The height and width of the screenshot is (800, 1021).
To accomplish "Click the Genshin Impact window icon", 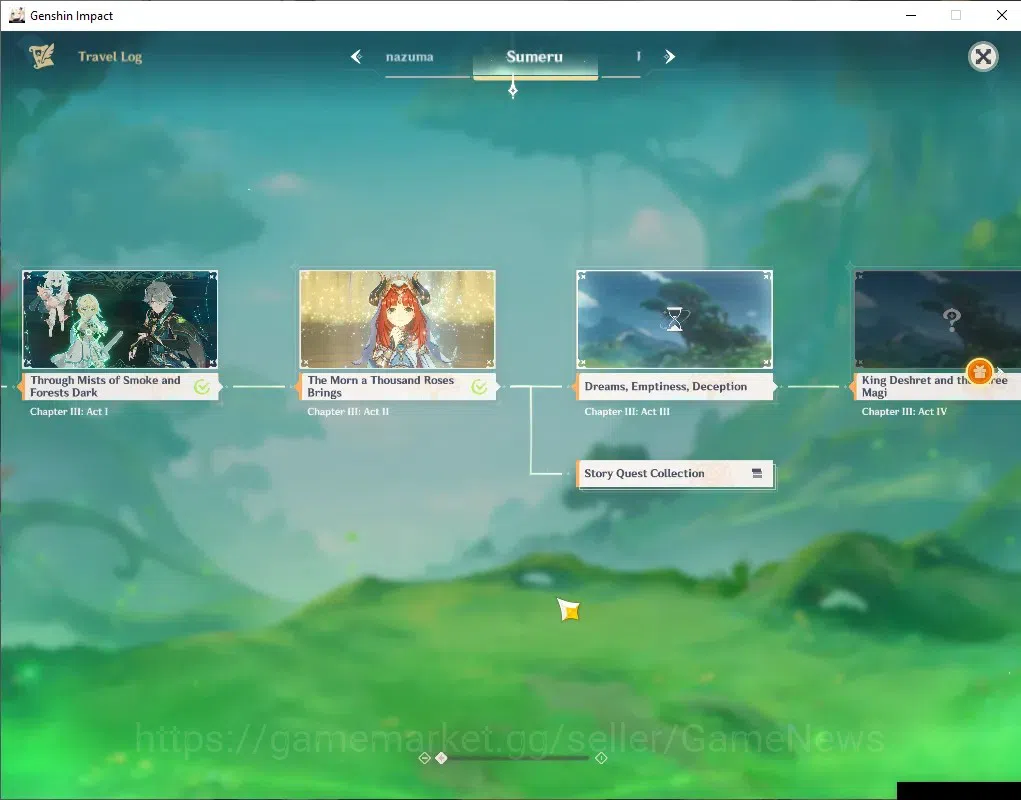I will coord(17,15).
